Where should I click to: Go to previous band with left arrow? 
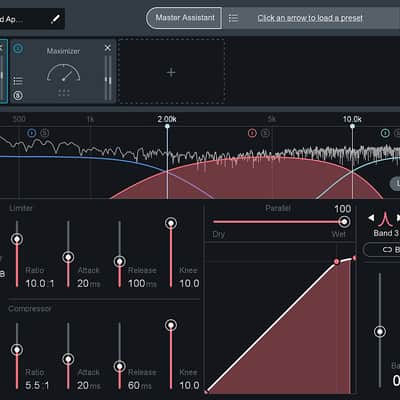point(371,218)
